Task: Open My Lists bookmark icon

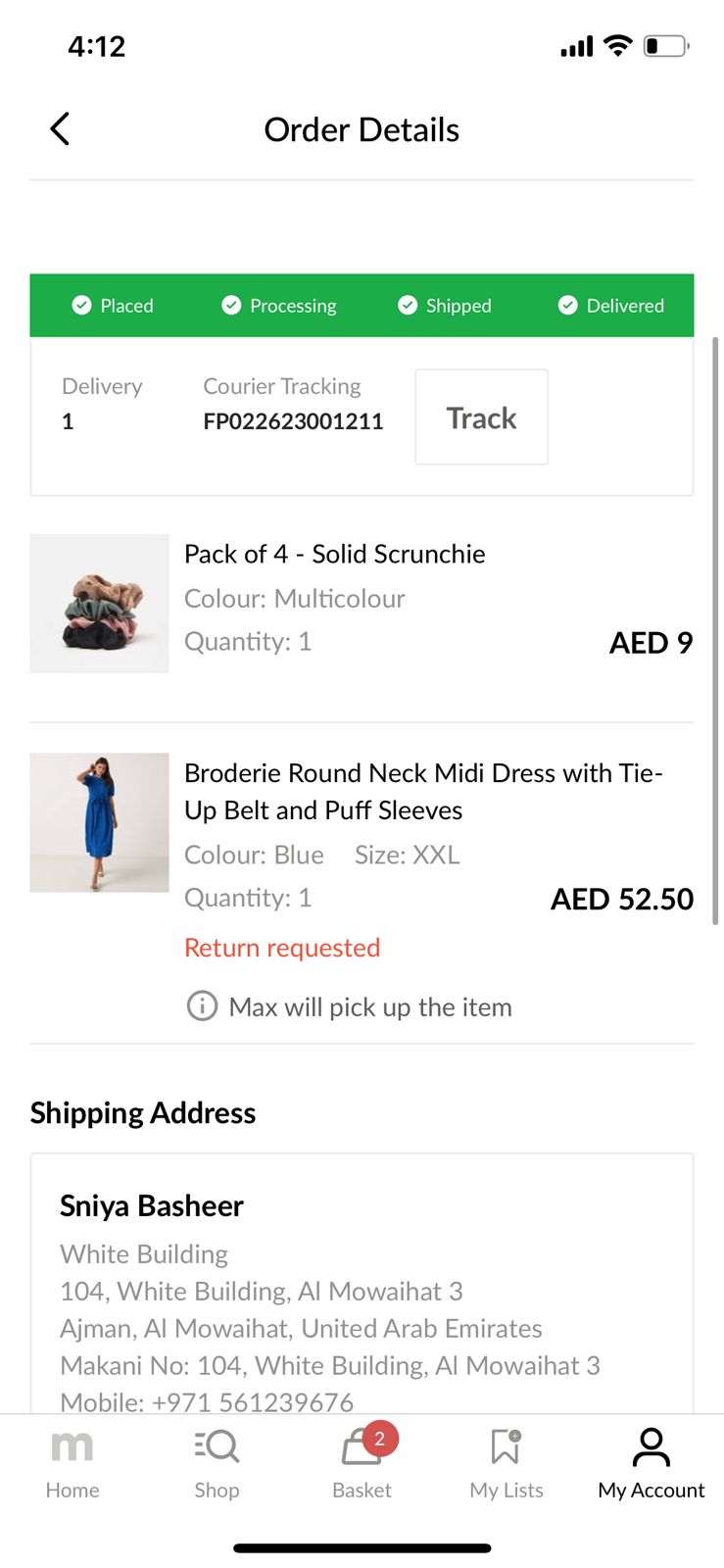Action: coord(506,1446)
